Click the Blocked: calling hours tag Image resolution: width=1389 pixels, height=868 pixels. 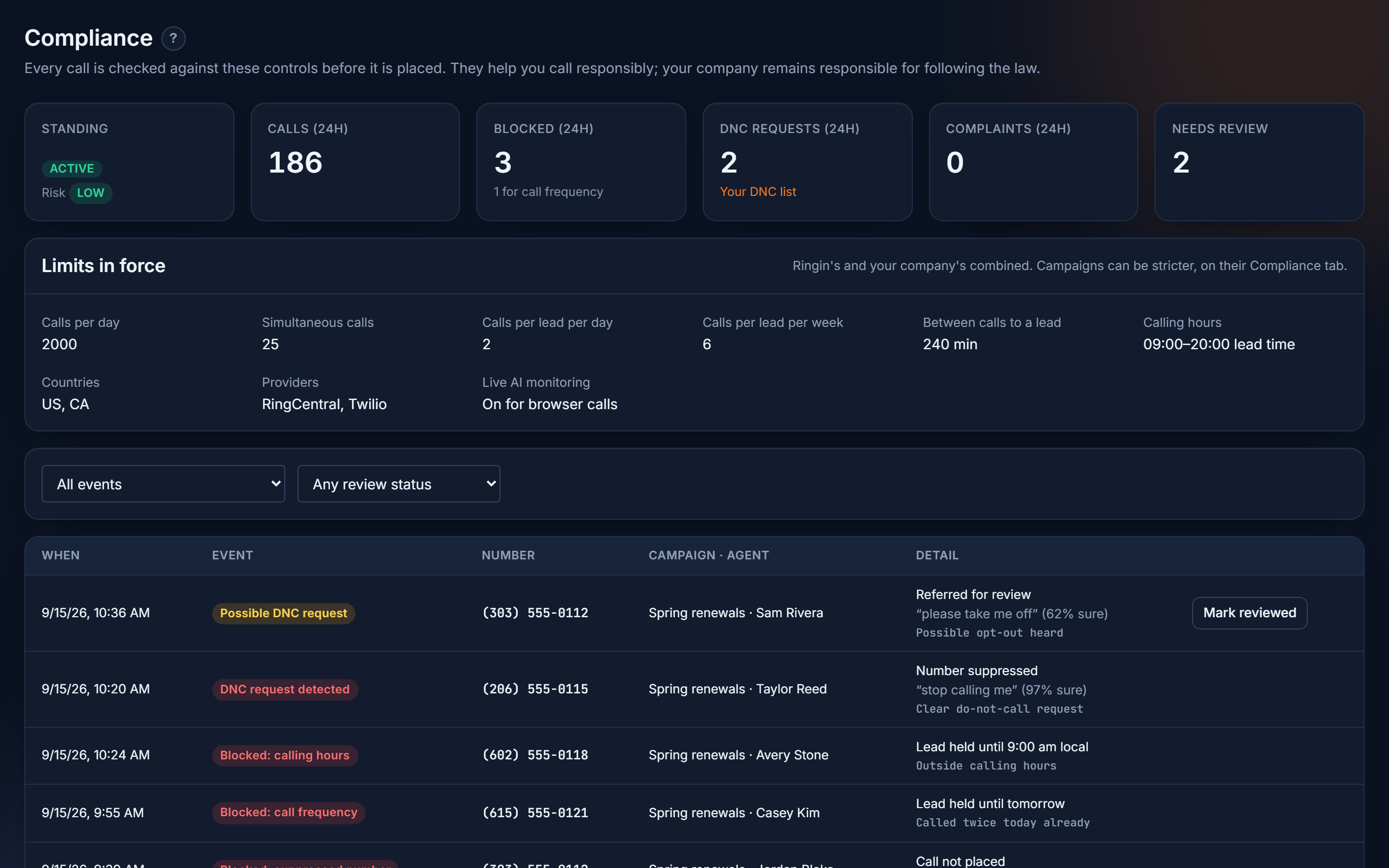[x=285, y=755]
